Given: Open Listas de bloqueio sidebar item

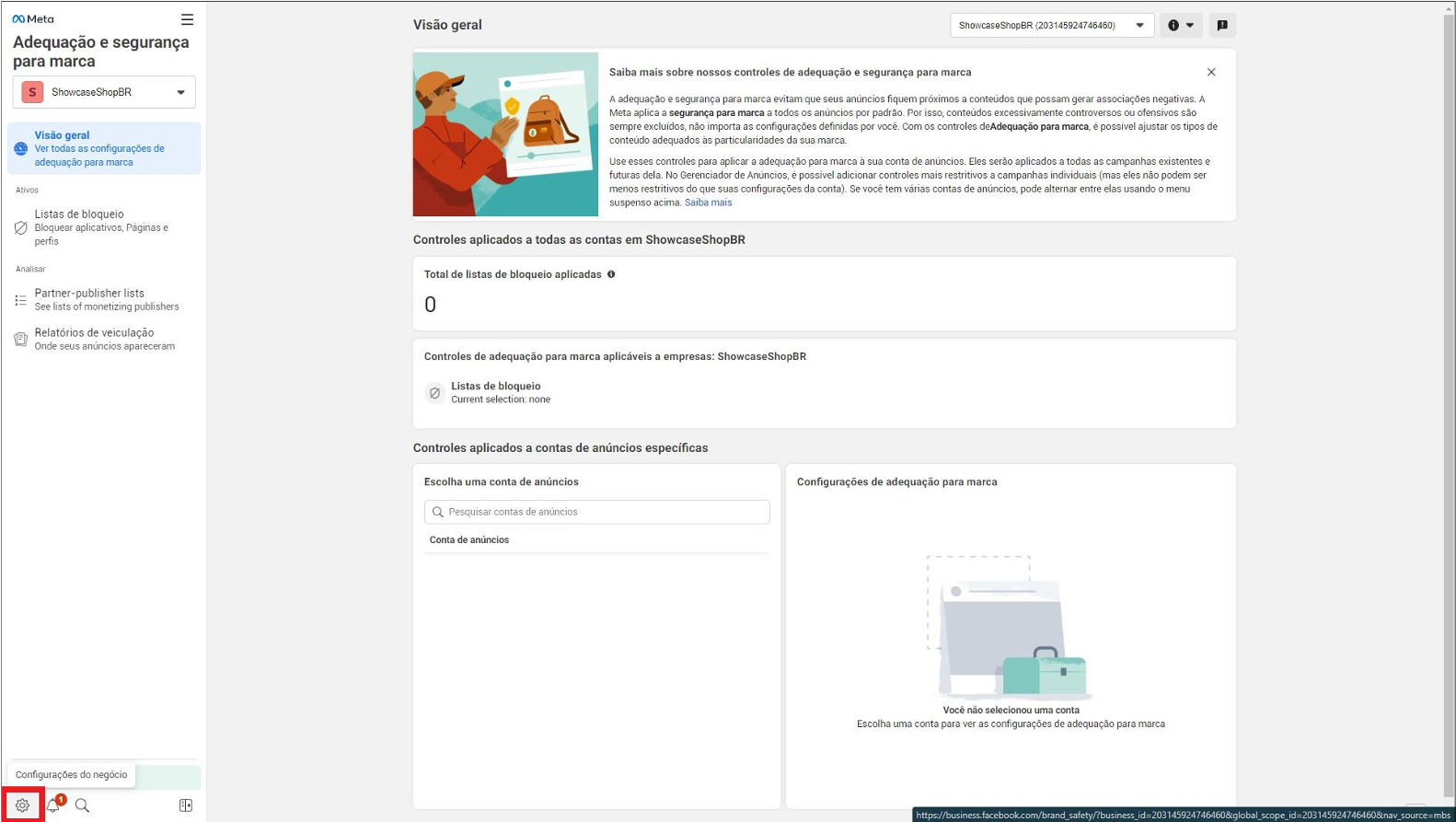Looking at the screenshot, I should [x=101, y=226].
